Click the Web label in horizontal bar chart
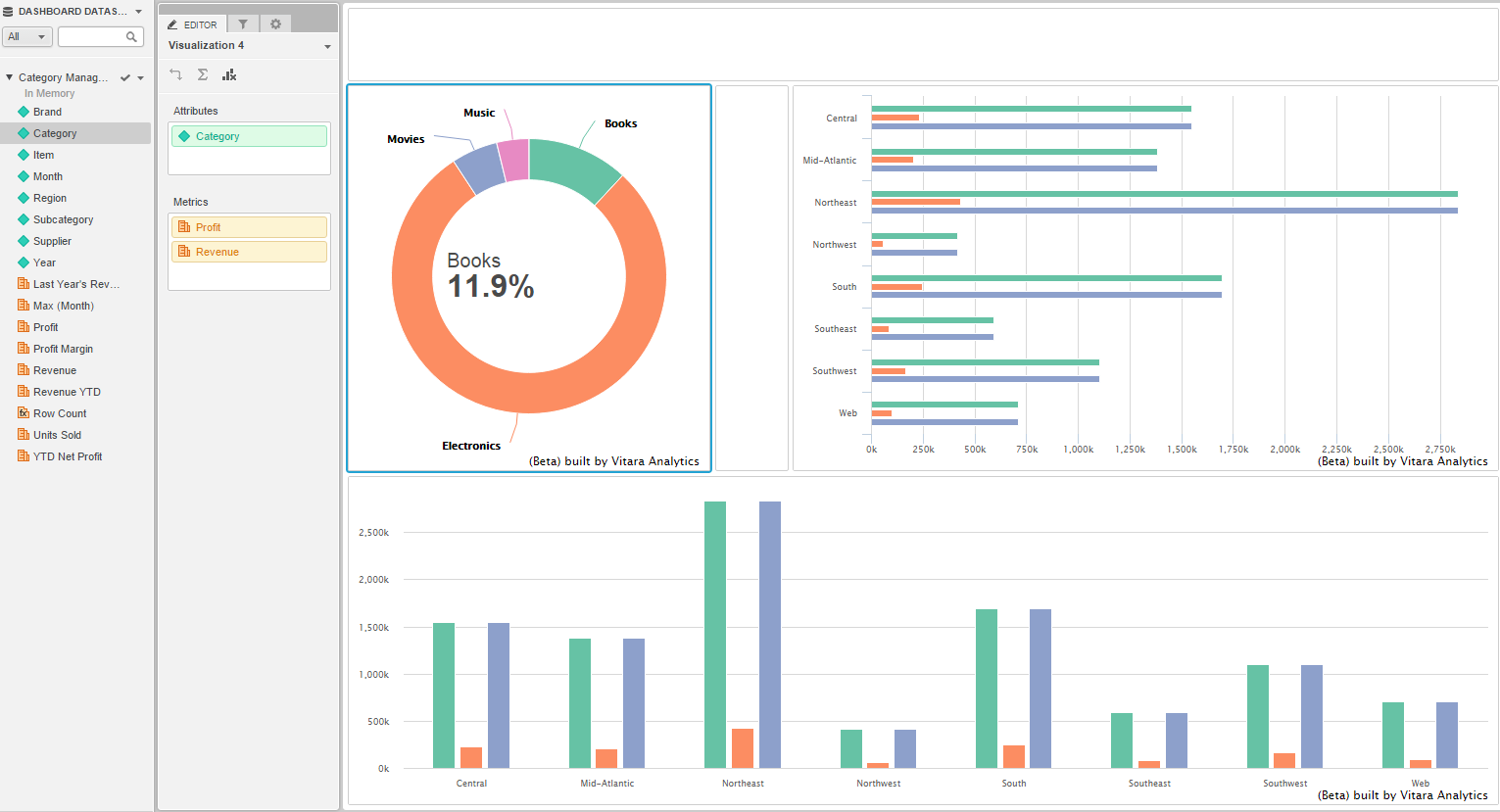 tap(847, 413)
